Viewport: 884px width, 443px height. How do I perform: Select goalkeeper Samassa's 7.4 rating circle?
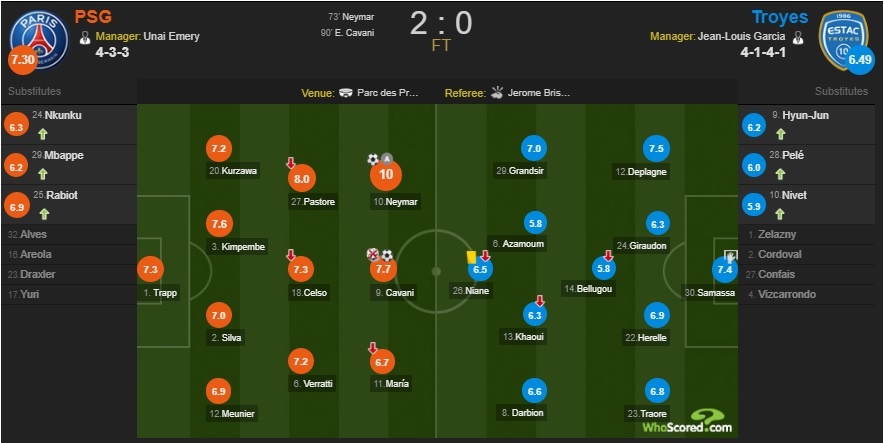pyautogui.click(x=726, y=269)
